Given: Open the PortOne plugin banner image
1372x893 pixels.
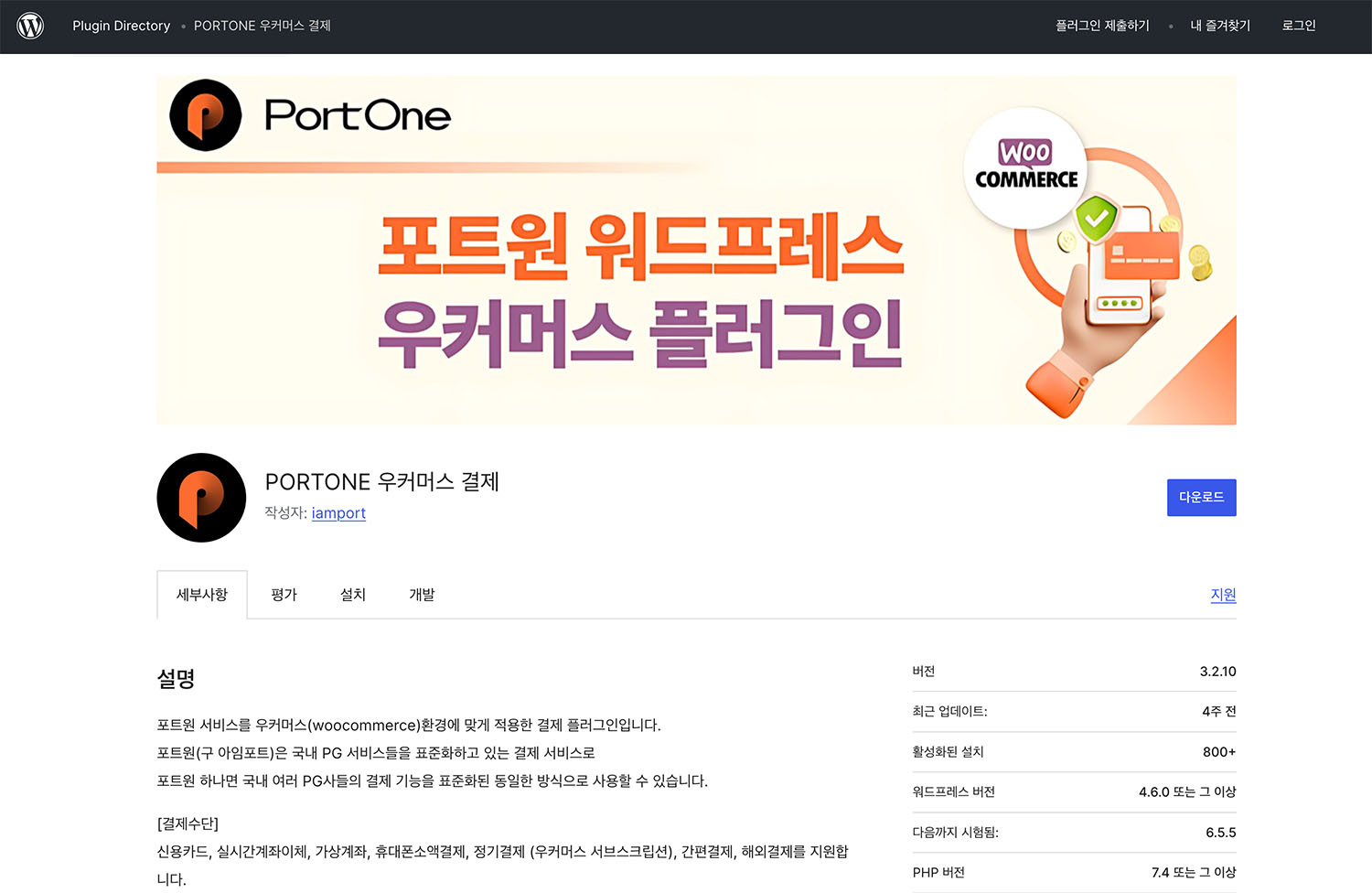Looking at the screenshot, I should coord(696,250).
